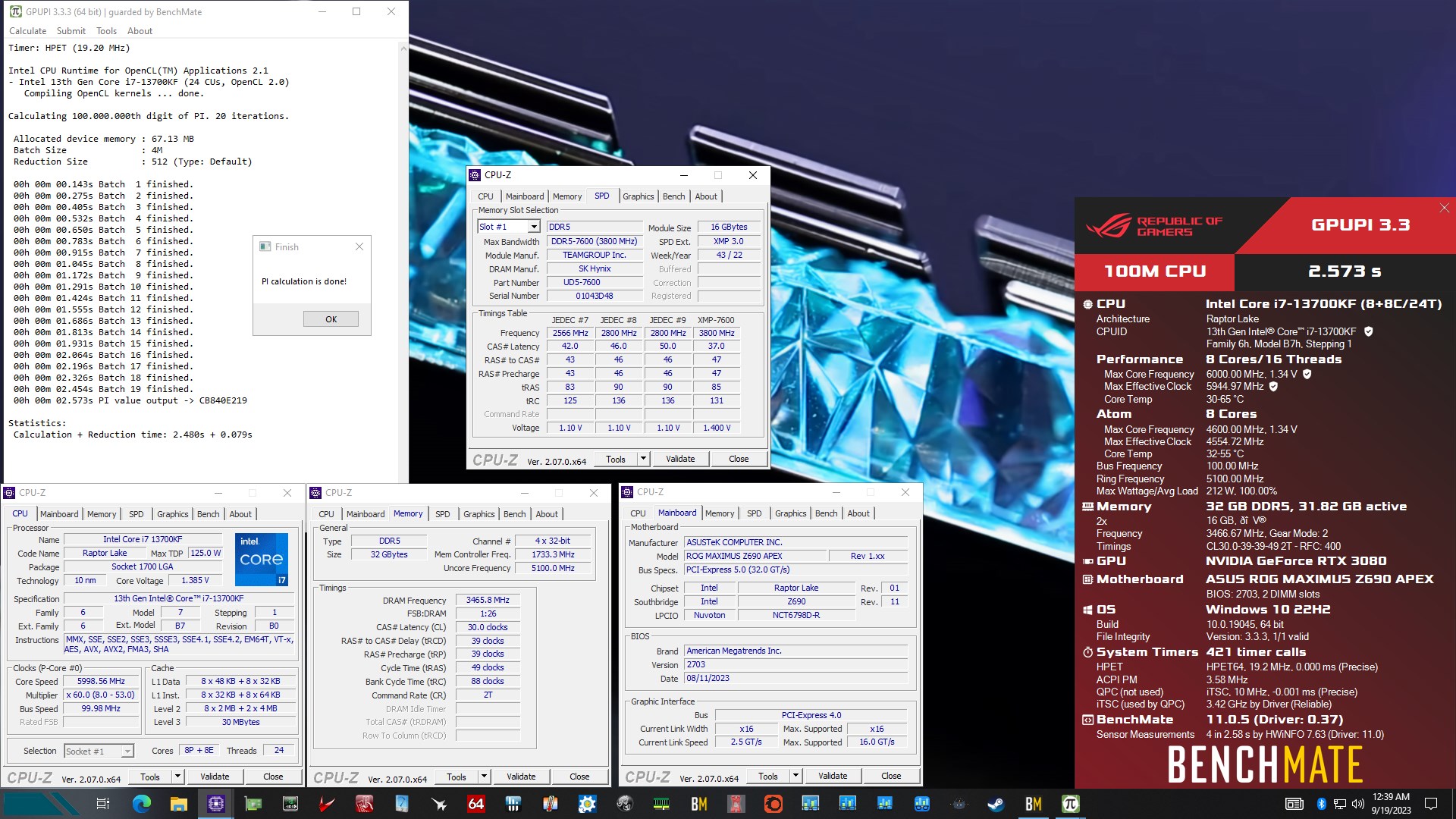Switch to Graphics tab in CPU-Z SPD window
Image resolution: width=1456 pixels, height=819 pixels.
(638, 196)
